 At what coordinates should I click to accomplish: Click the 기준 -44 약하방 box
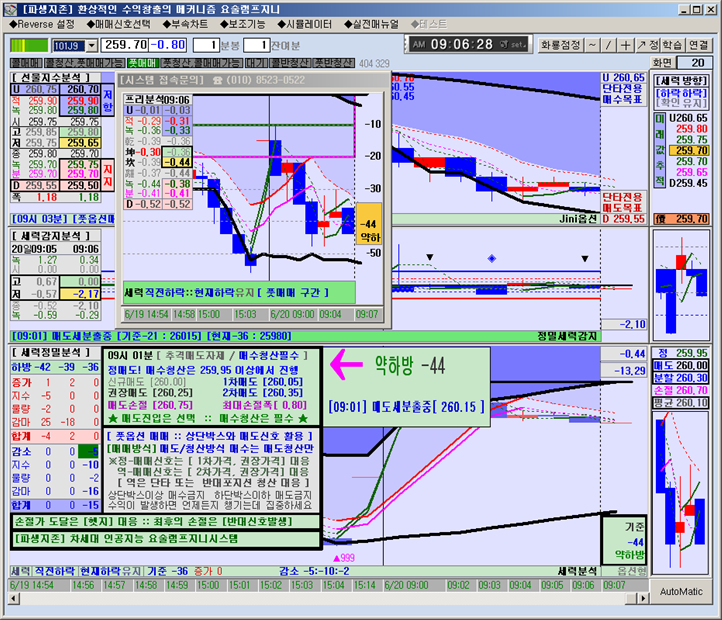tap(624, 541)
